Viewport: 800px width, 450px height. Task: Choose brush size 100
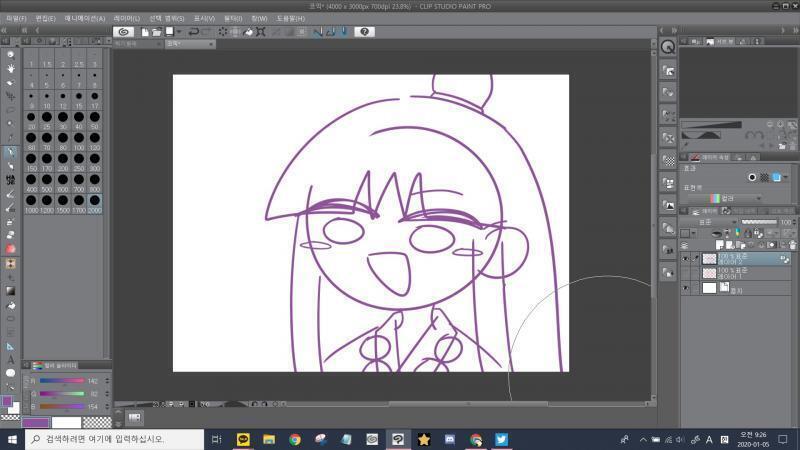point(79,141)
